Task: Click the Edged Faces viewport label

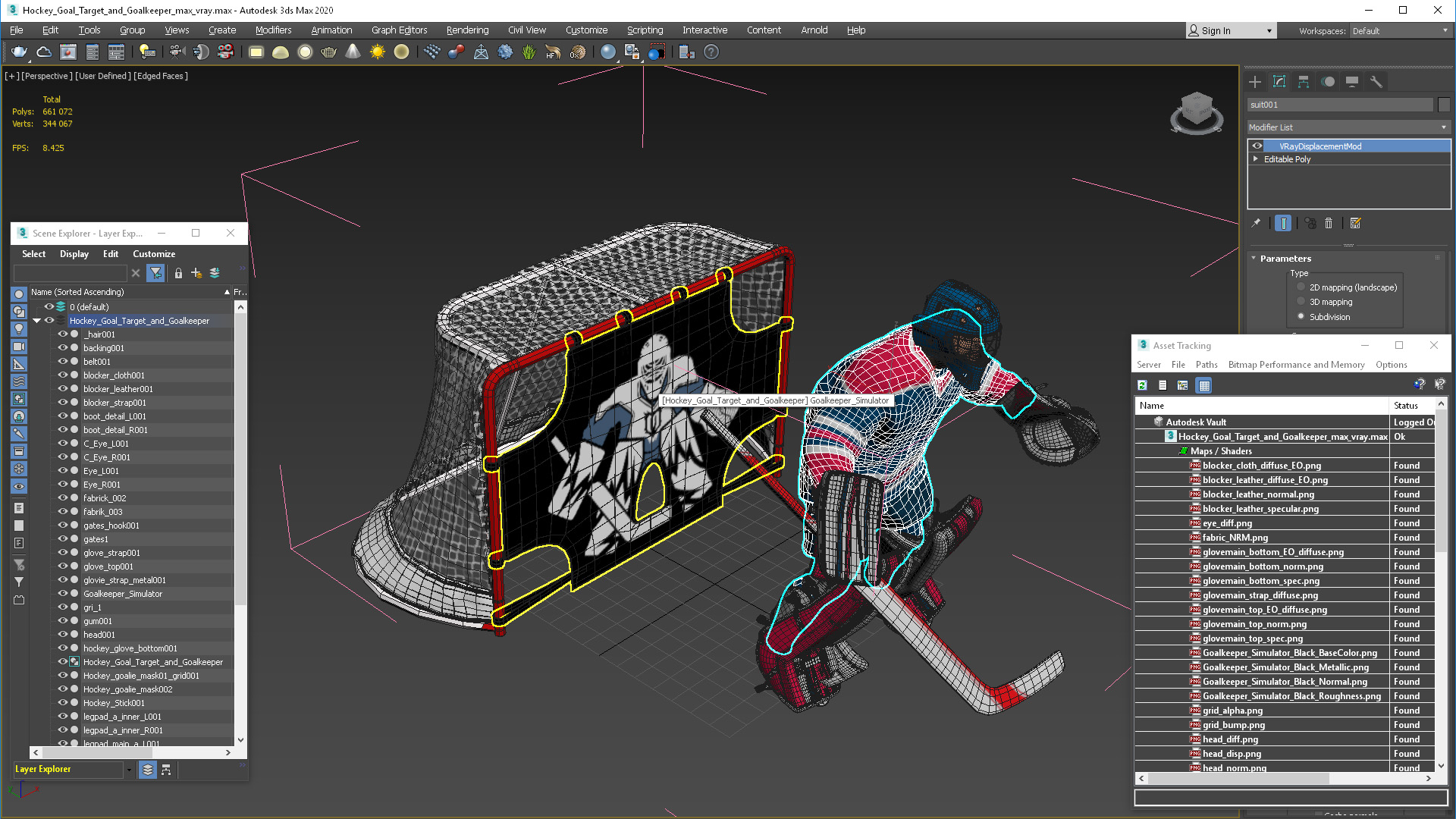Action: 161,76
